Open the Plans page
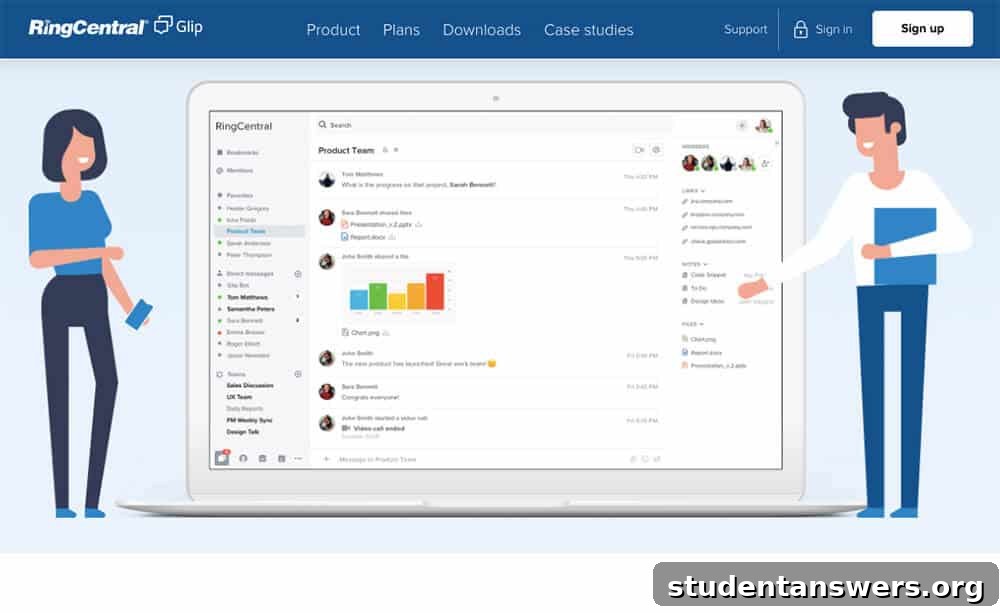The height and width of the screenshot is (613, 1000). click(x=401, y=30)
